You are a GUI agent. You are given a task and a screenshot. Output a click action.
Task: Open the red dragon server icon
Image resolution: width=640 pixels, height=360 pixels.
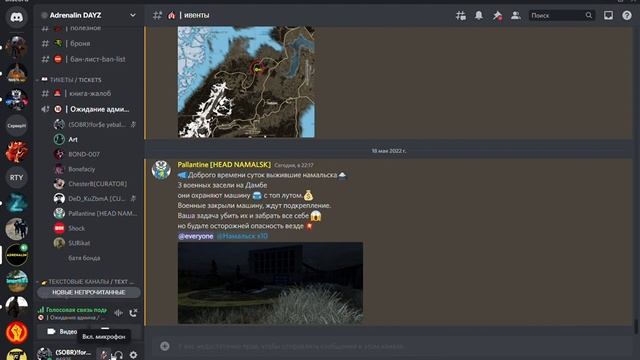click(x=16, y=151)
